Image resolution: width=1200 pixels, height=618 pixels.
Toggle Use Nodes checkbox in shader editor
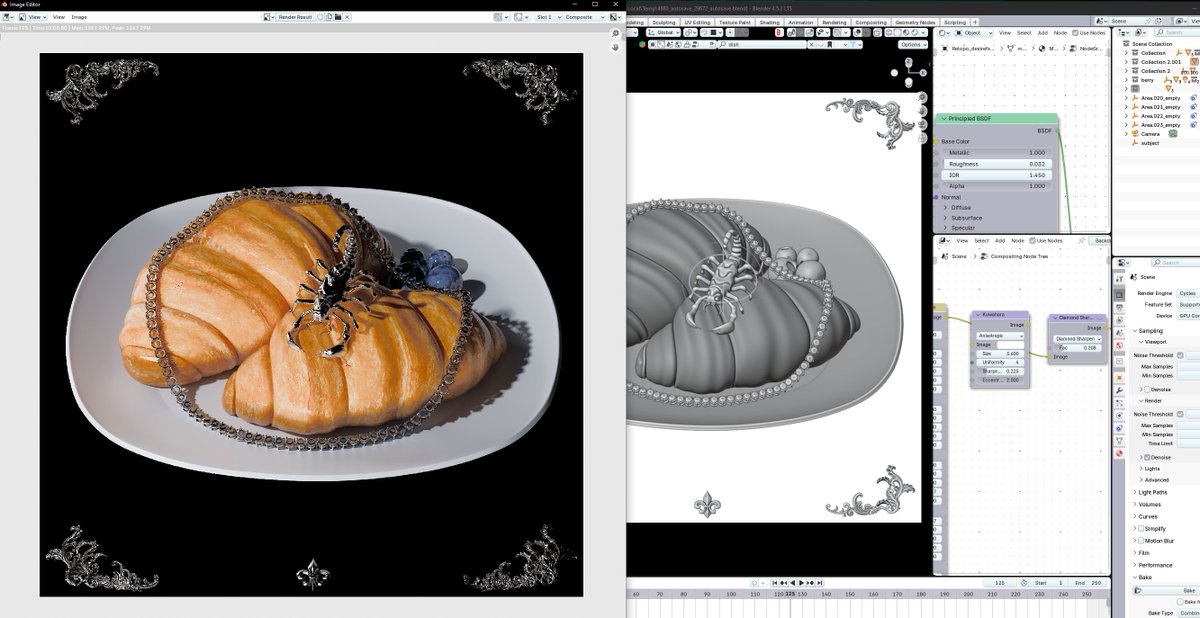coord(1077,33)
